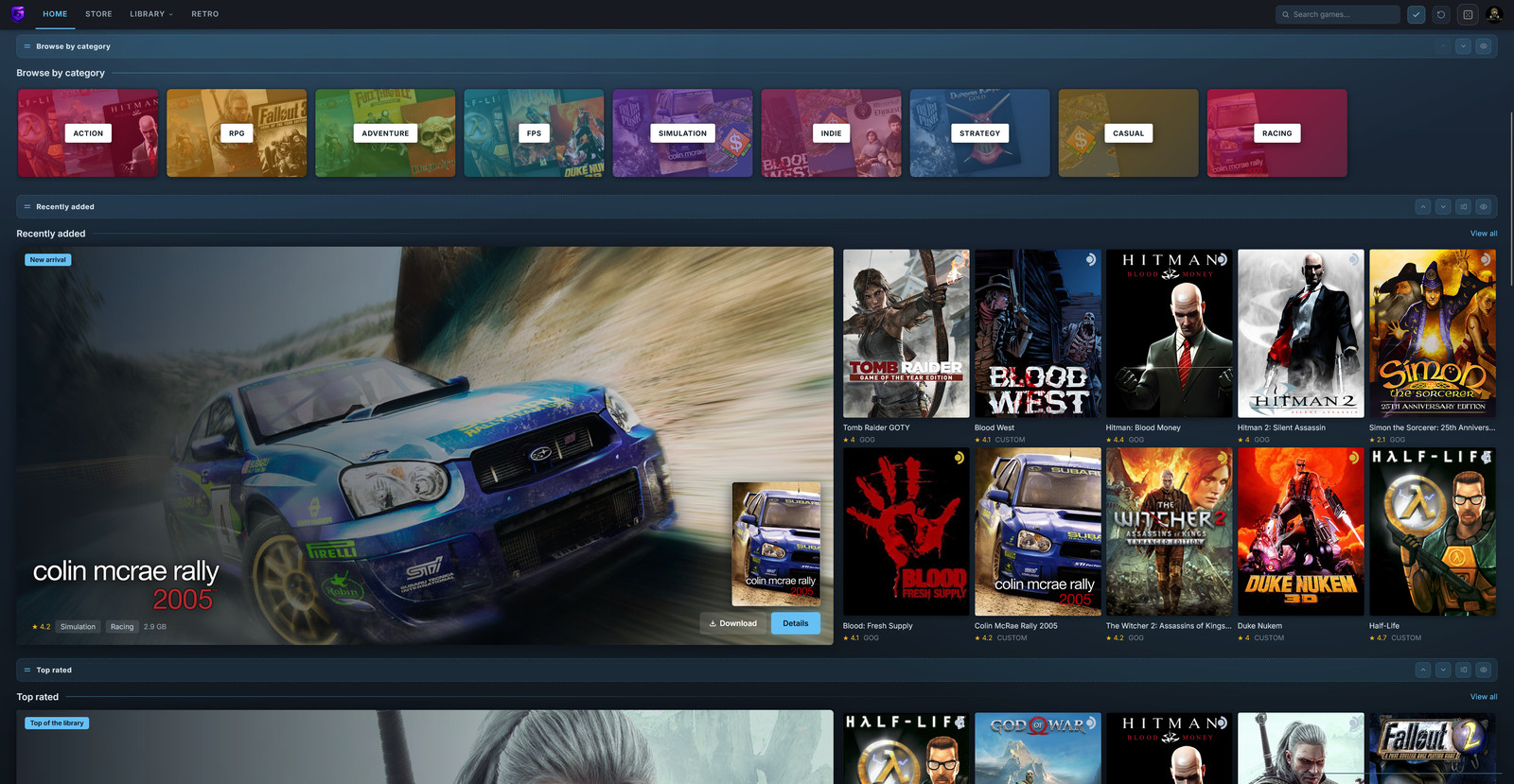Viewport: 1514px width, 784px height.
Task: Click the drag handle of Top rated bar
Action: tap(27, 671)
